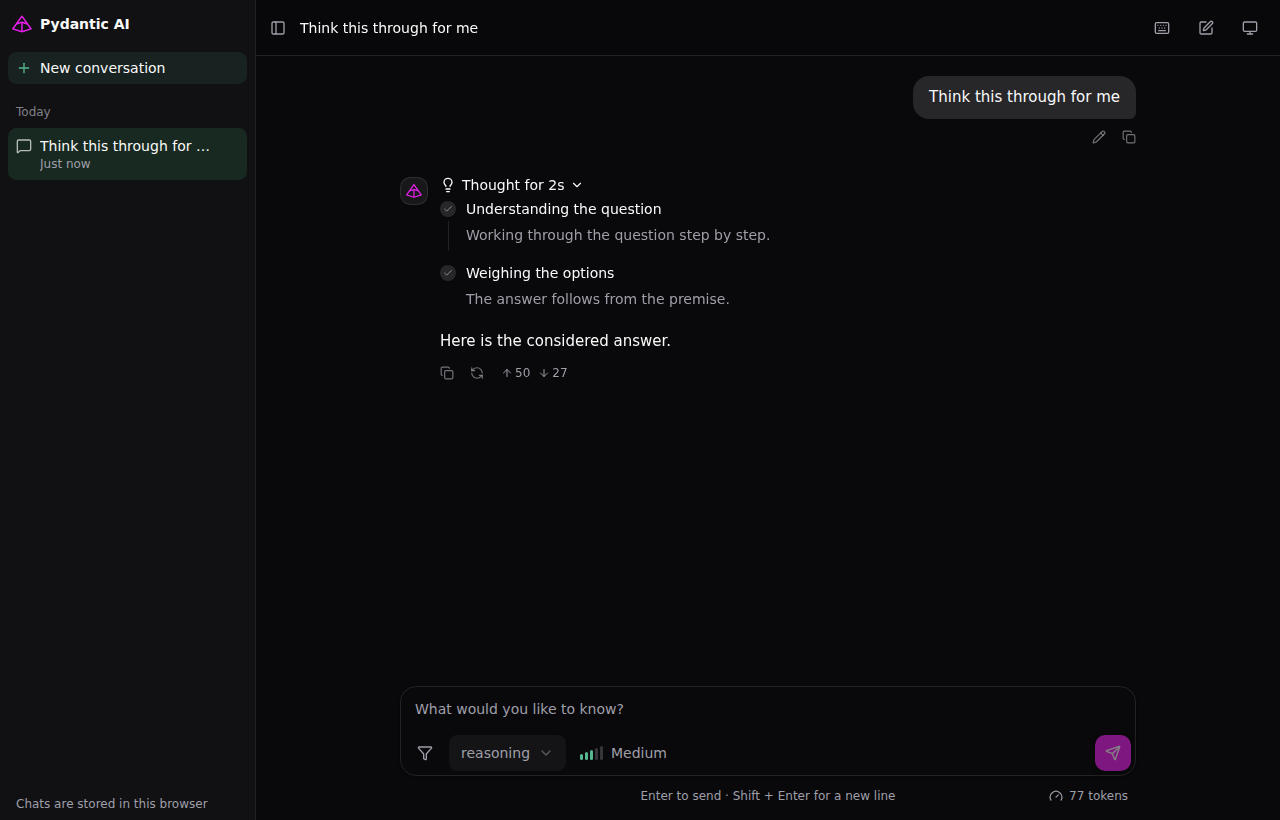Edit the user message with the pencil icon
1280x820 pixels.
coord(1099,137)
